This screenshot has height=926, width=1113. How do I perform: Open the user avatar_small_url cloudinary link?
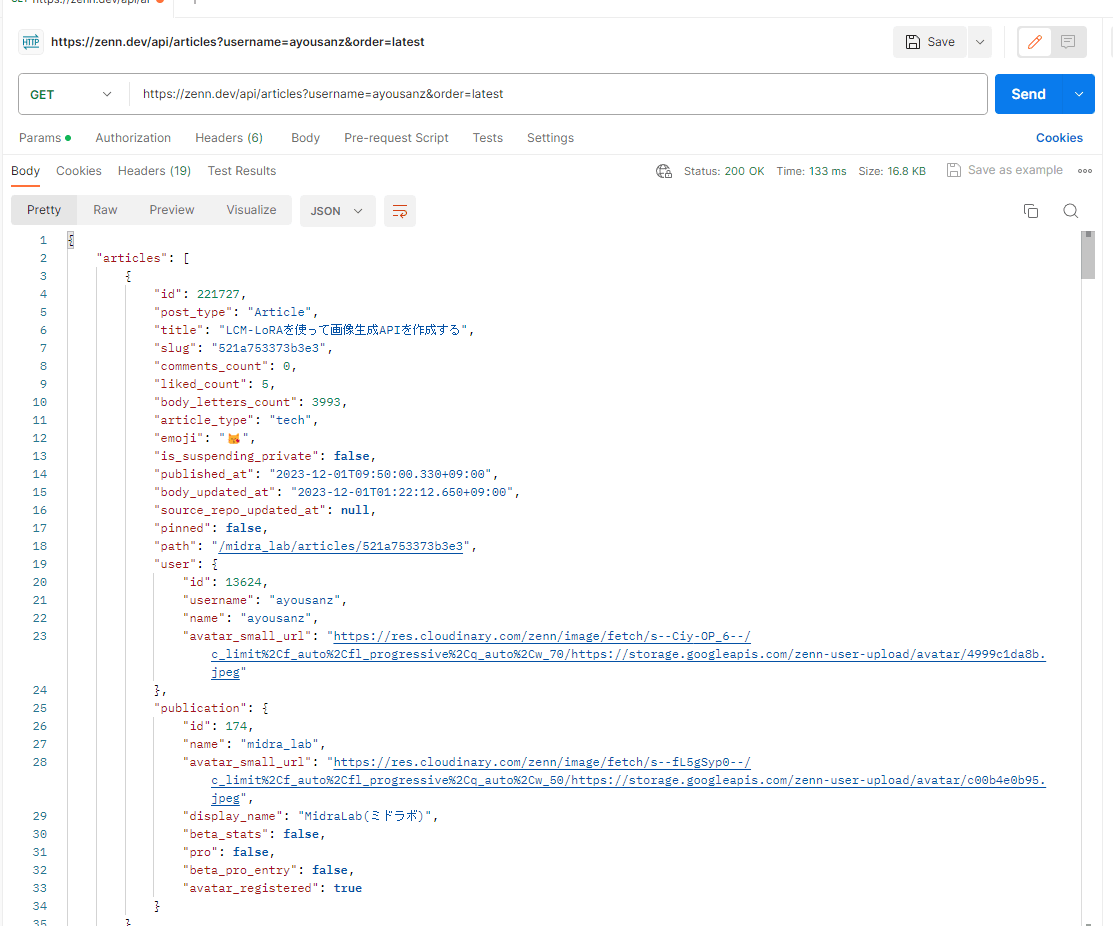pyautogui.click(x=628, y=654)
